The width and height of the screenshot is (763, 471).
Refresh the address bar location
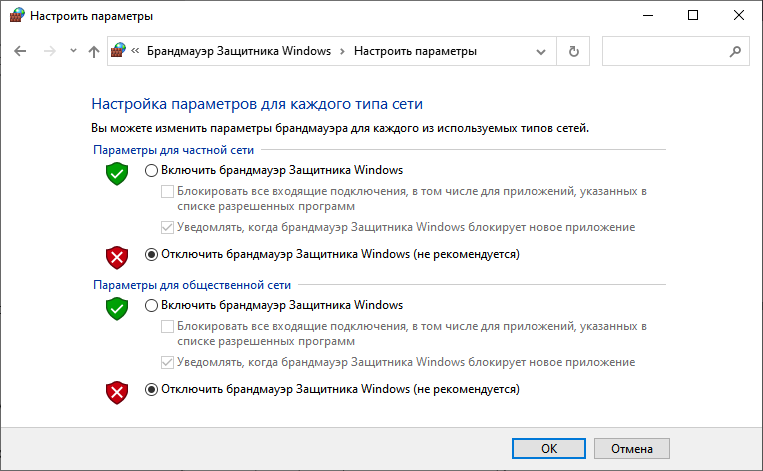pyautogui.click(x=573, y=51)
